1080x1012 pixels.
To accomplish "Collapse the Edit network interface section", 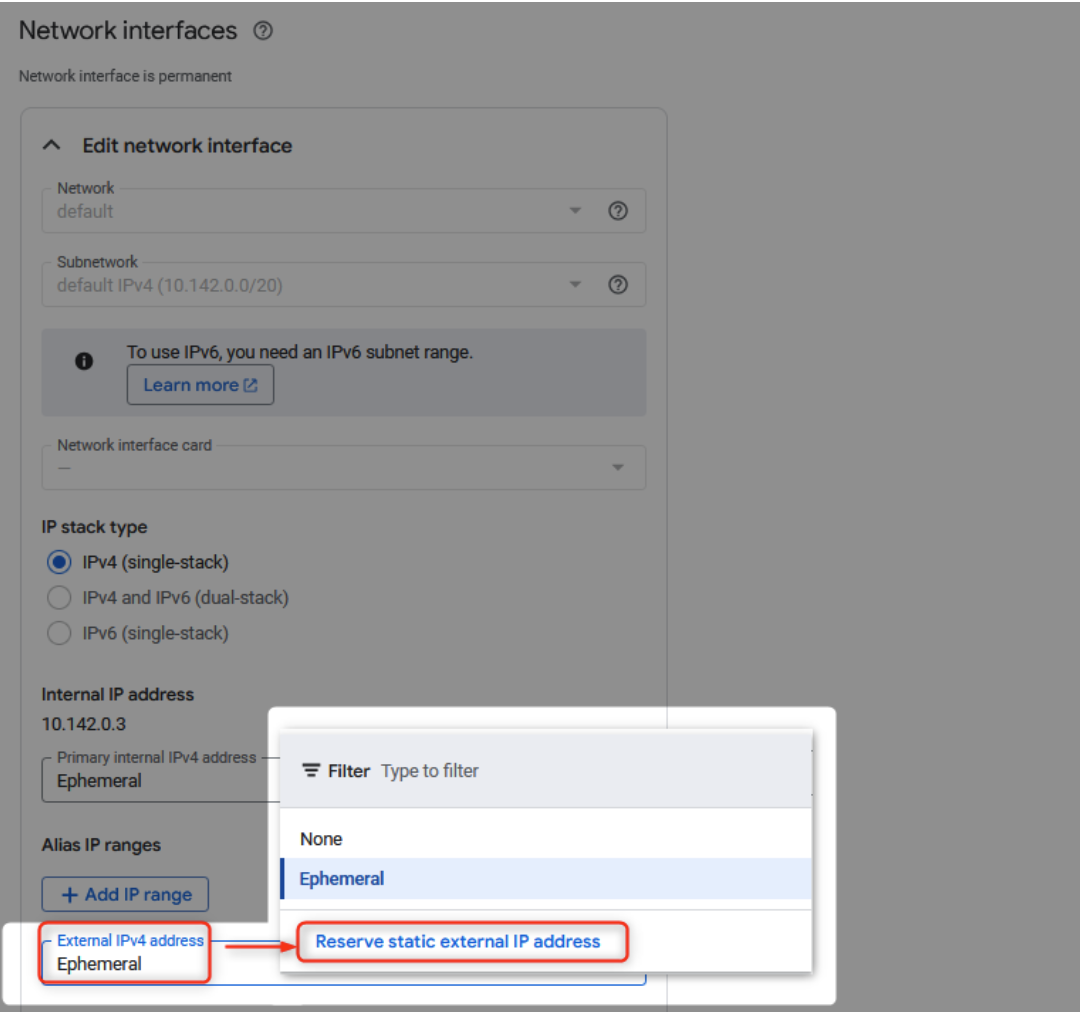I will [x=51, y=144].
